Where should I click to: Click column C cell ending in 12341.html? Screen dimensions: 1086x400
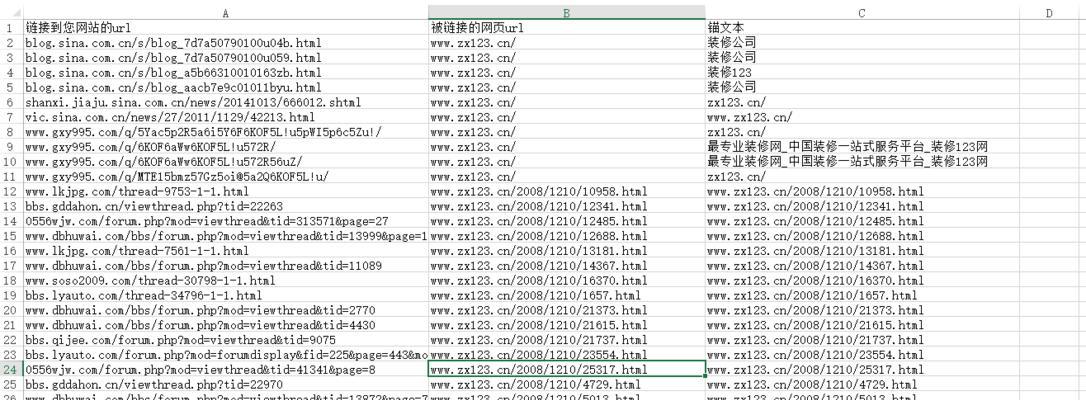[815, 206]
